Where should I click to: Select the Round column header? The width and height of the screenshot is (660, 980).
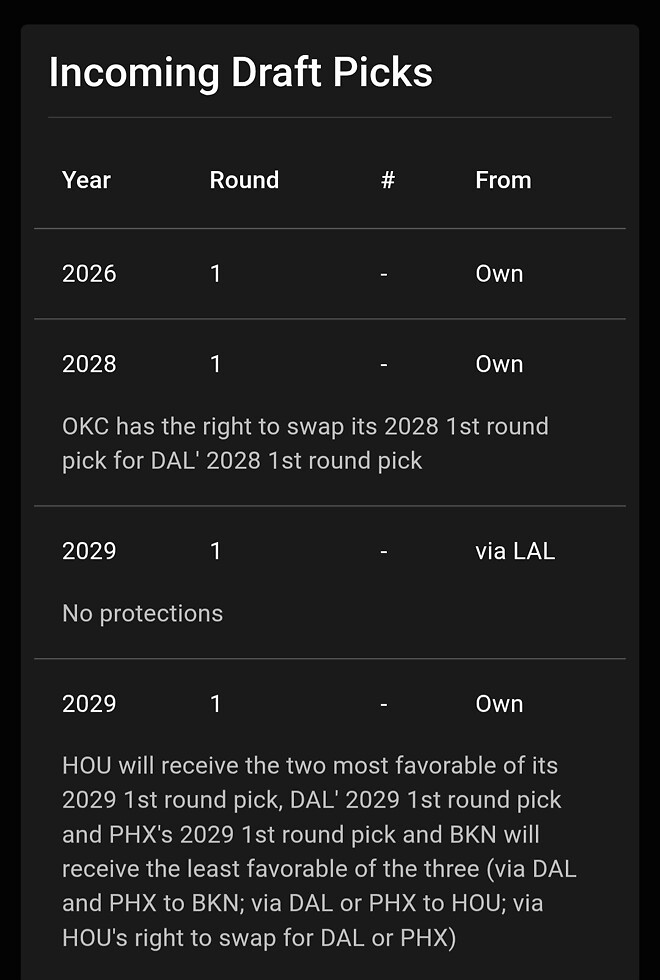pos(244,180)
